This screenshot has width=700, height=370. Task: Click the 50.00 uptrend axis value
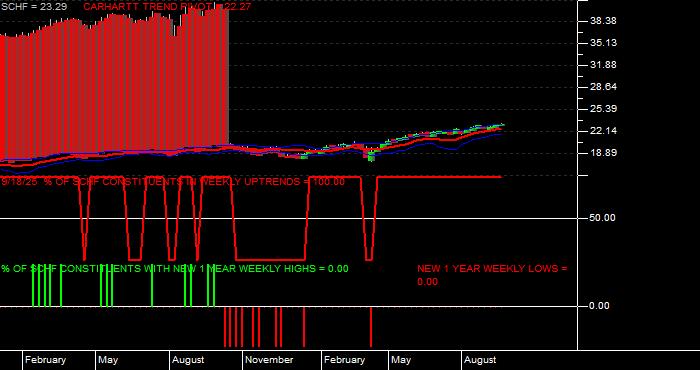[x=603, y=218]
